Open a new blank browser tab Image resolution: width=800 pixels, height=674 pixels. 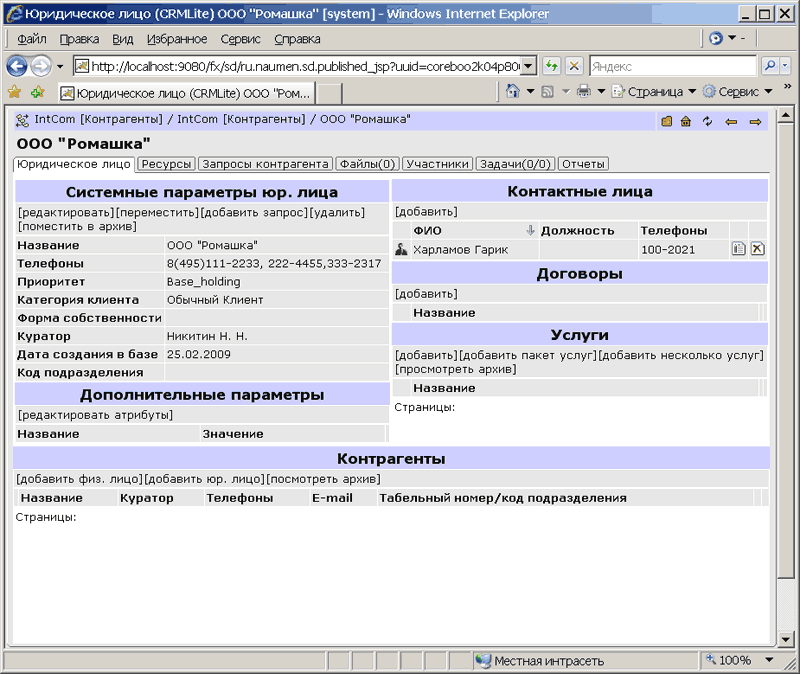pyautogui.click(x=329, y=94)
